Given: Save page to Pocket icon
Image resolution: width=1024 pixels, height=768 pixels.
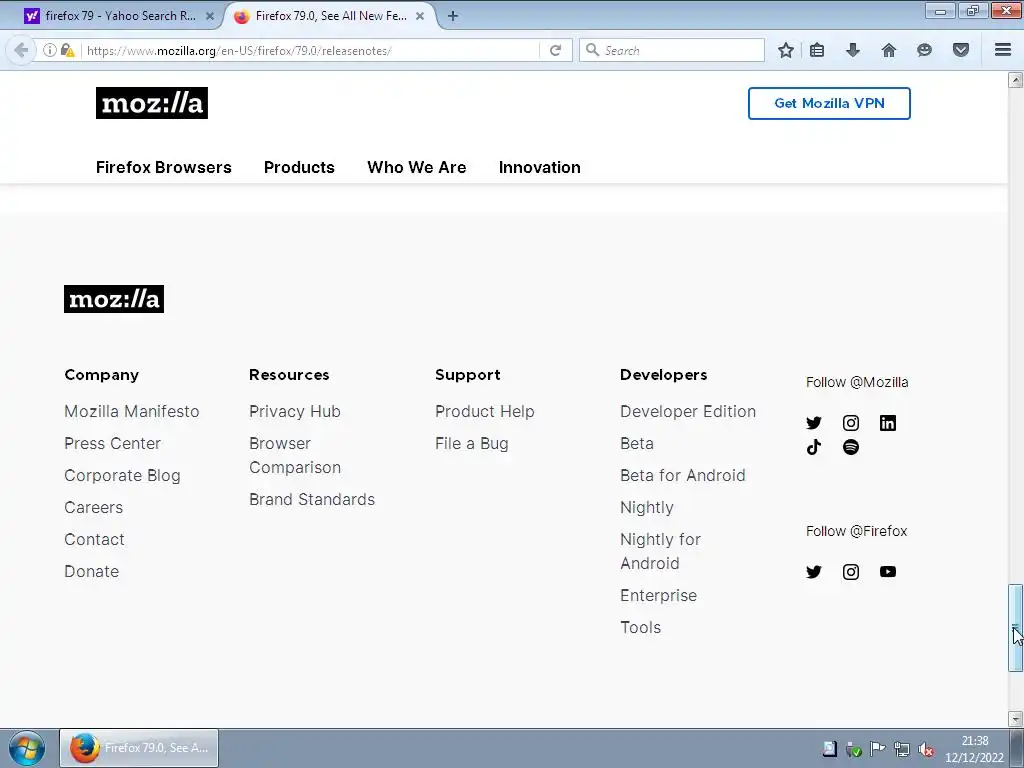Looking at the screenshot, I should [960, 50].
